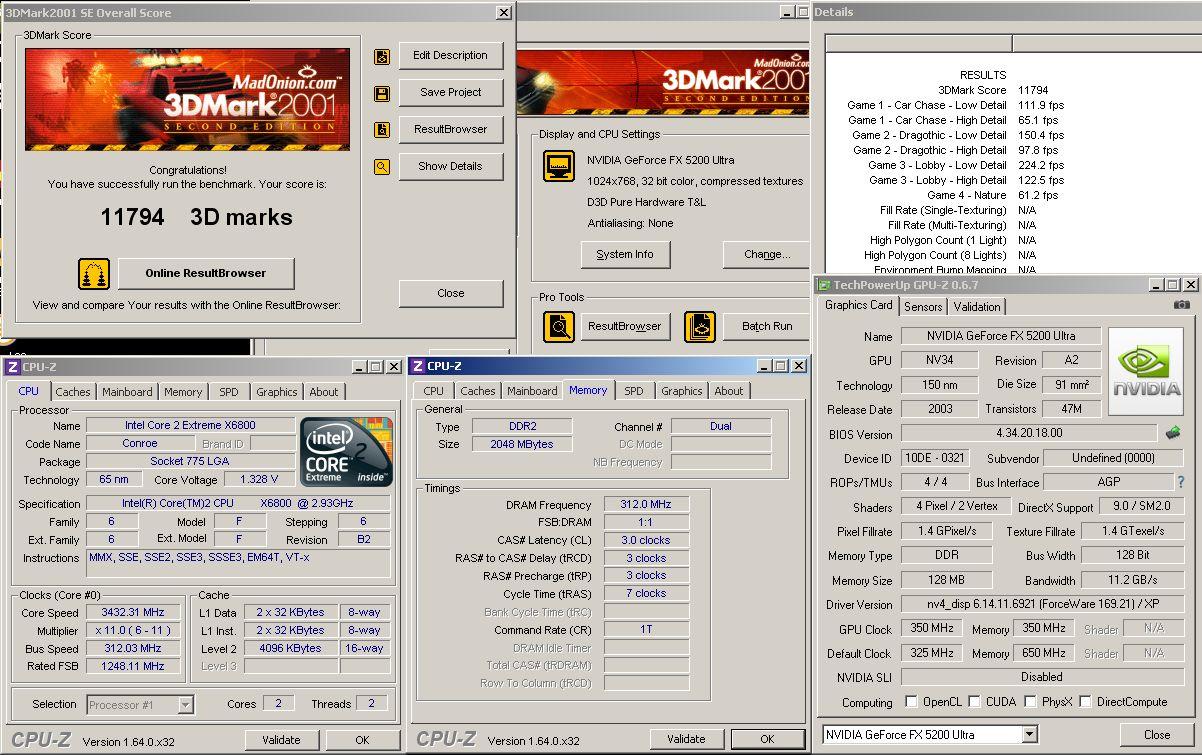Switch to Sensors tab in GPU-Z
Screen dimensions: 1202x755
923,307
